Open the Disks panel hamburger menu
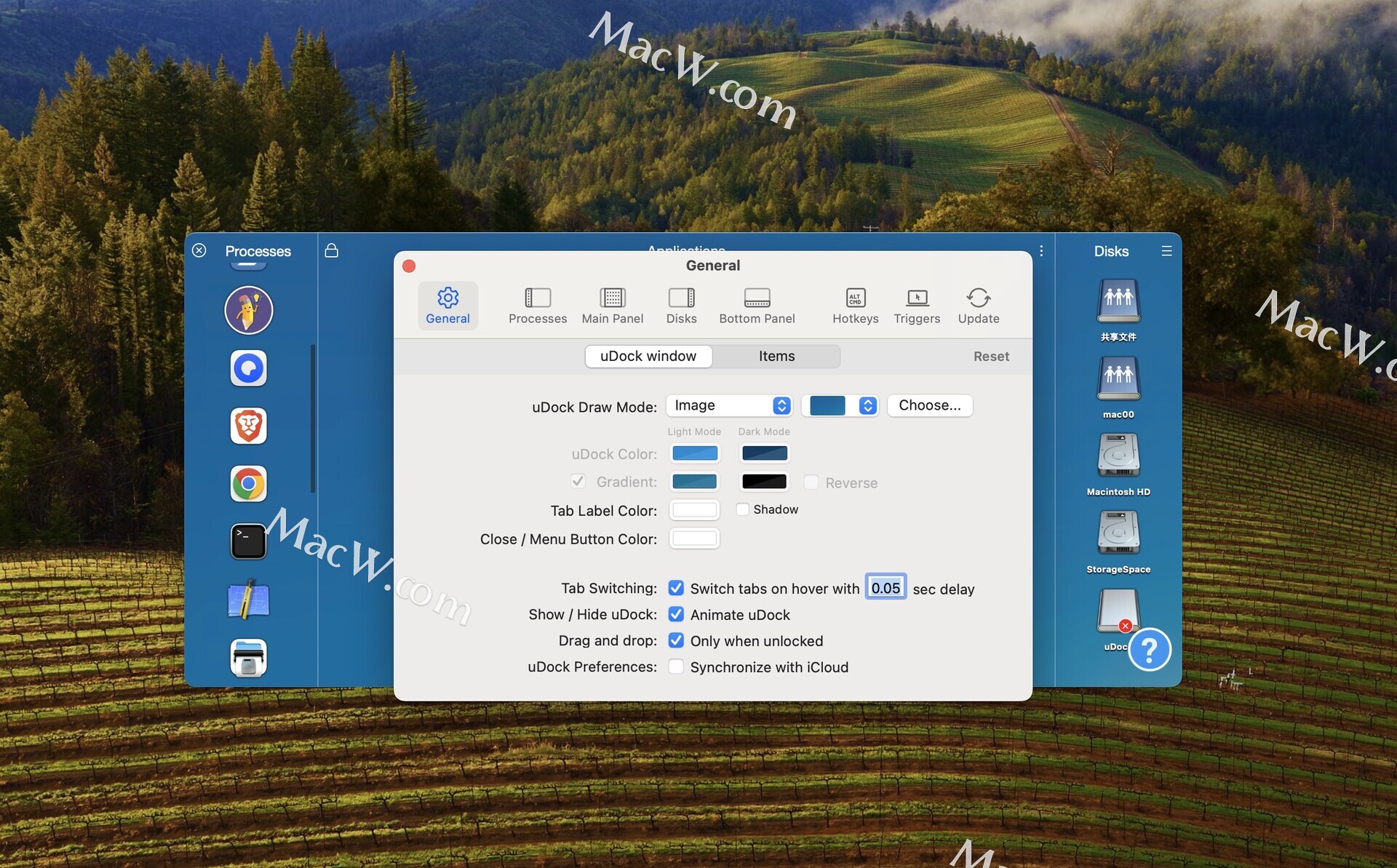 coord(1166,250)
